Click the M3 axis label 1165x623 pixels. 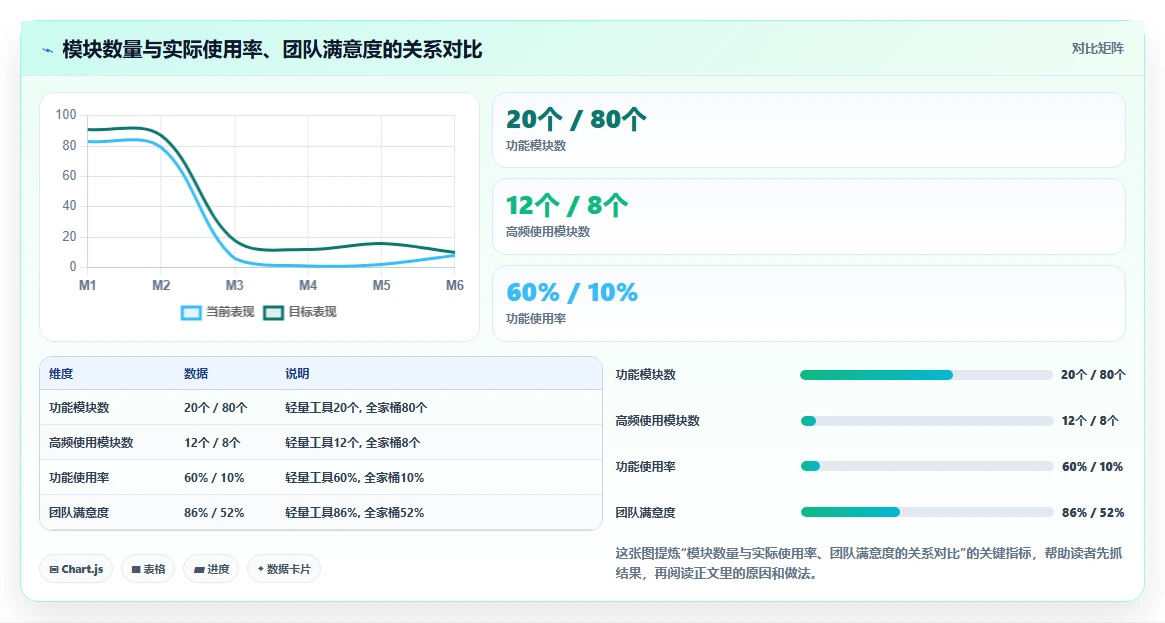[235, 285]
